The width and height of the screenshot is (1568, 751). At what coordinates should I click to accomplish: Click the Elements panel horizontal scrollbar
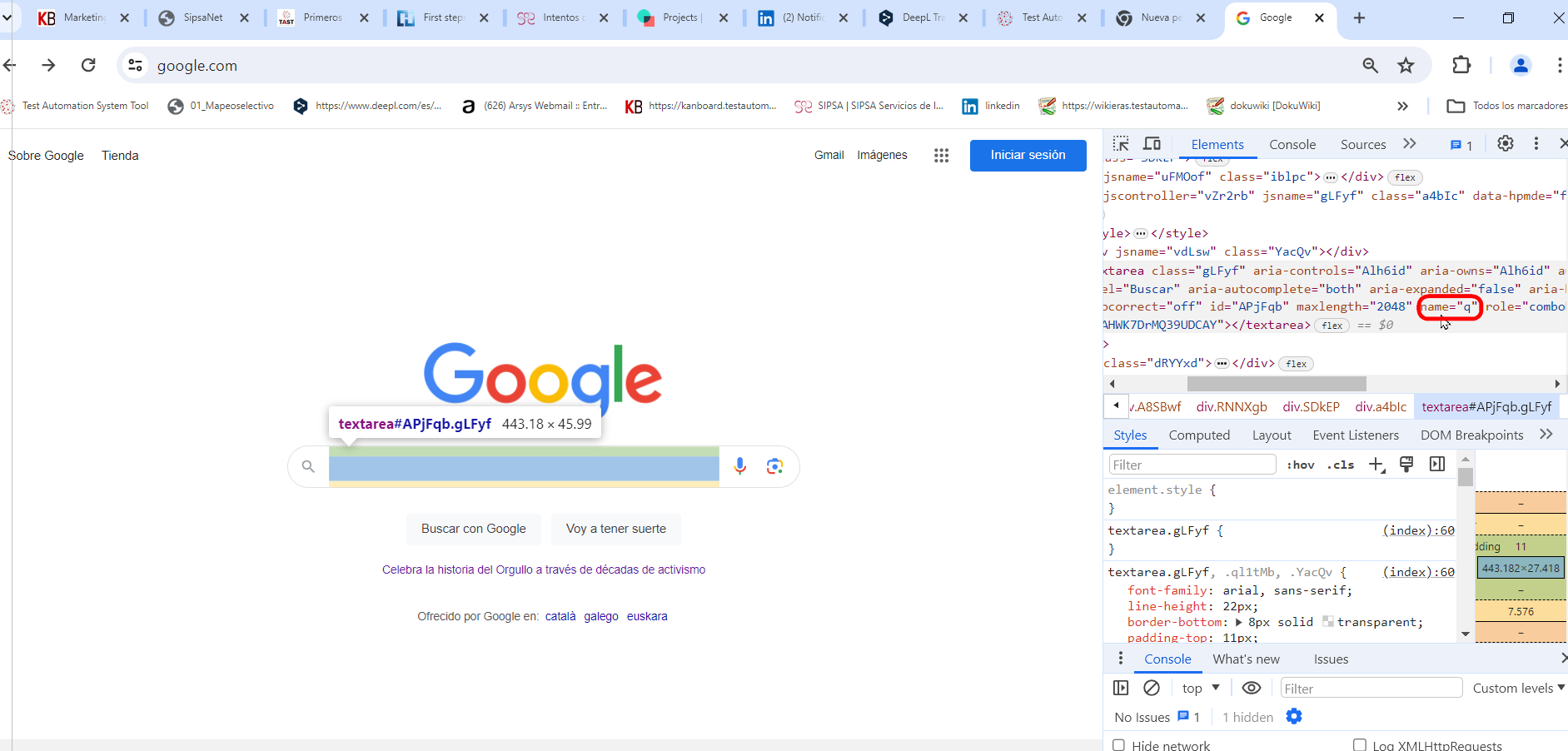[1276, 384]
